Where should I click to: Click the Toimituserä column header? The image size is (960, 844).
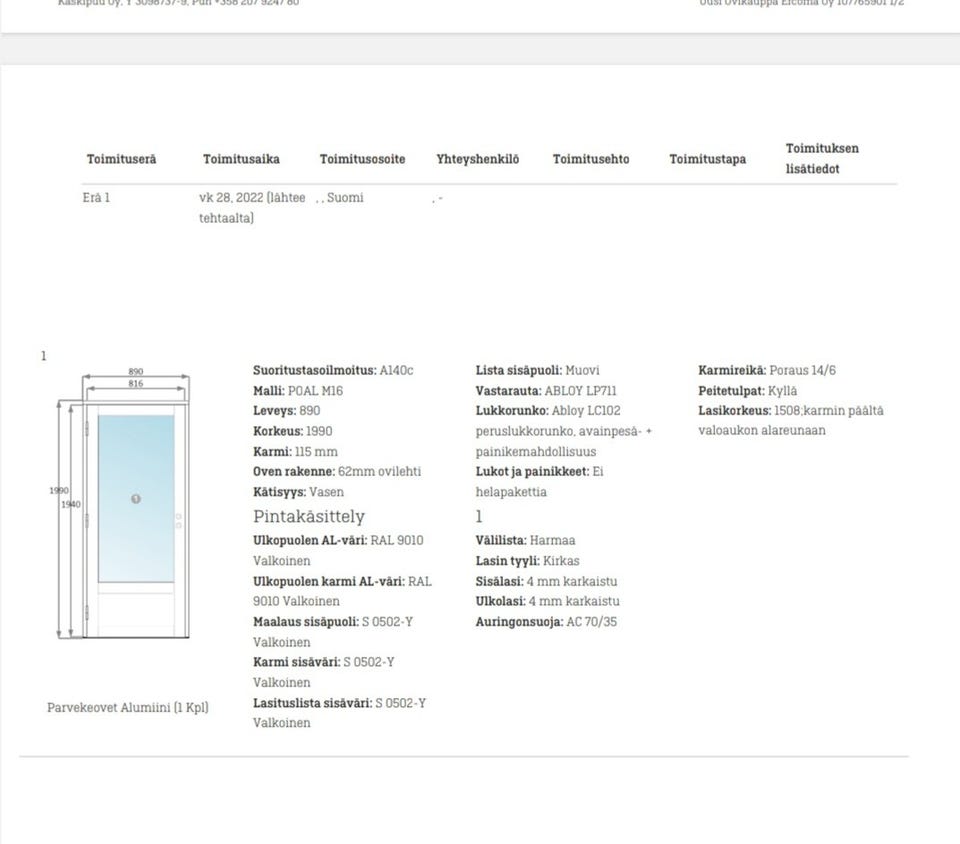[x=121, y=159]
